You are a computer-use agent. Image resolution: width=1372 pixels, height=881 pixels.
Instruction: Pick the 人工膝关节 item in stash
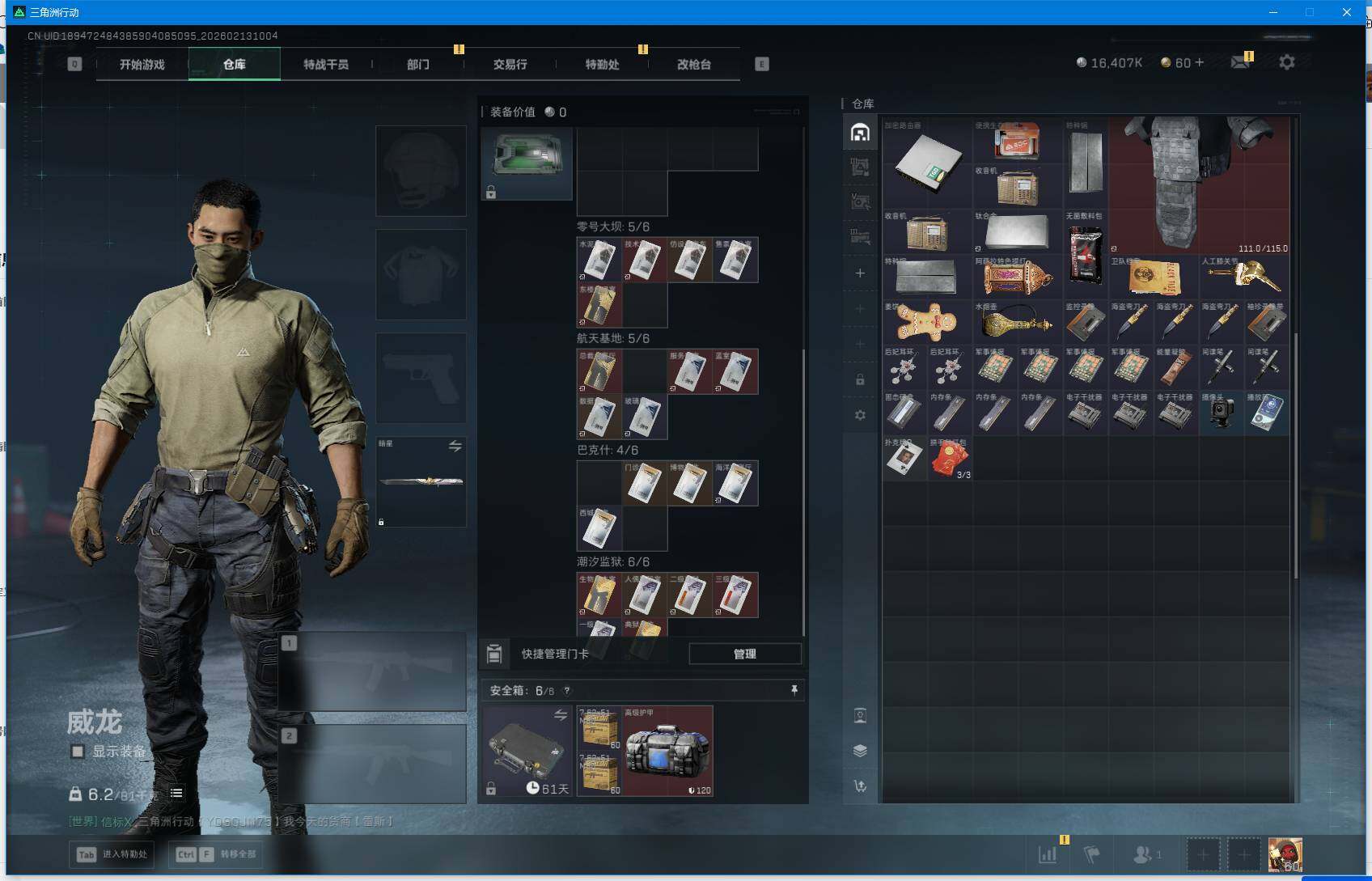(x=1245, y=277)
